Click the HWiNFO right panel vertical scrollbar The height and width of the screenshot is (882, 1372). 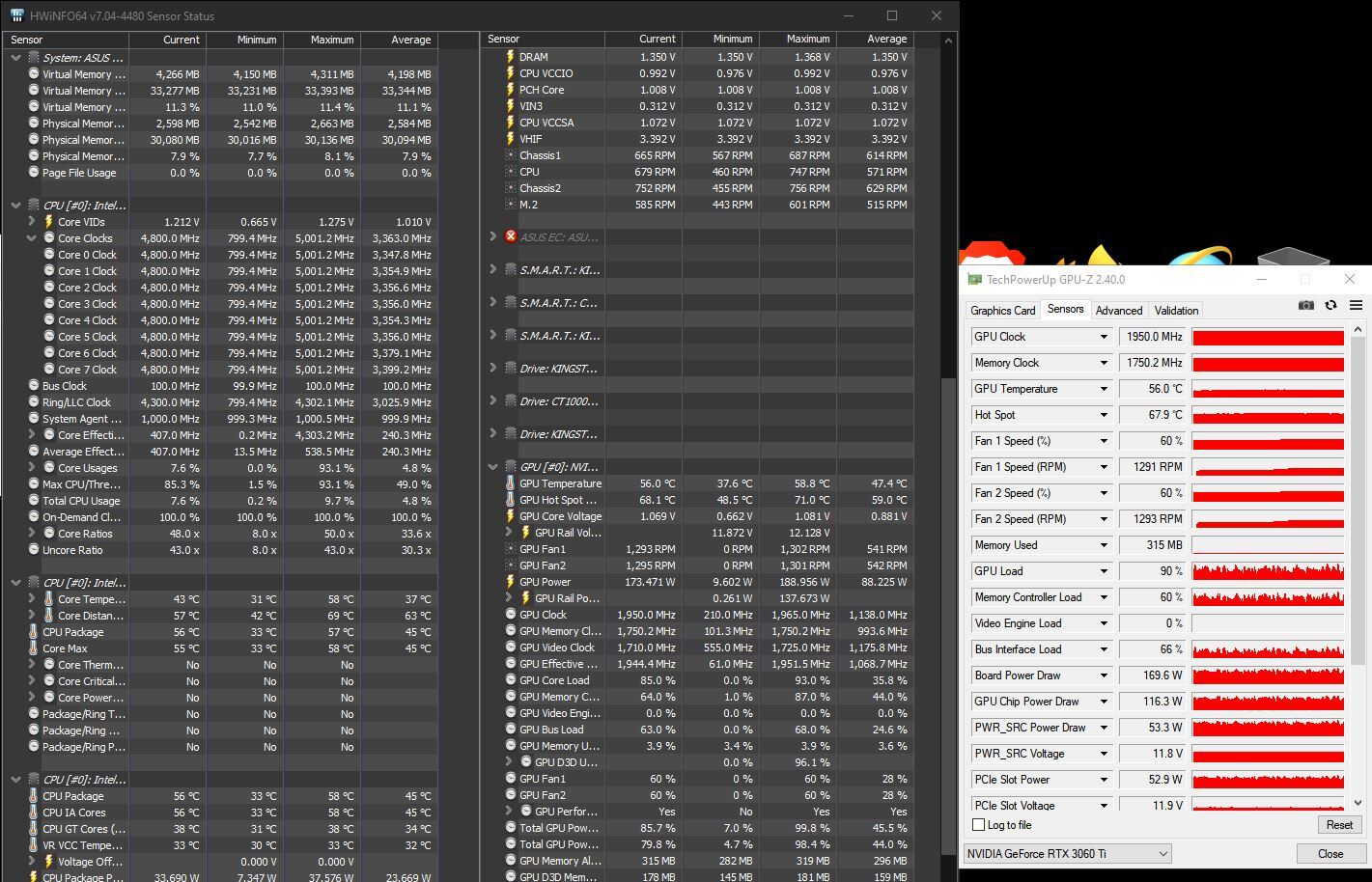click(948, 456)
